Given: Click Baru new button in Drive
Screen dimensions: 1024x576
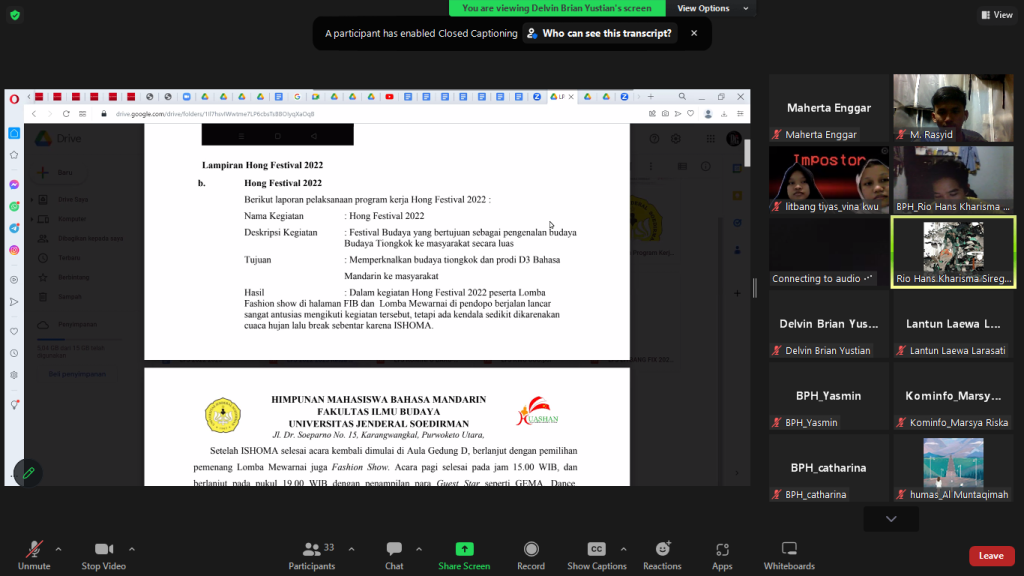Looking at the screenshot, I should 56,172.
